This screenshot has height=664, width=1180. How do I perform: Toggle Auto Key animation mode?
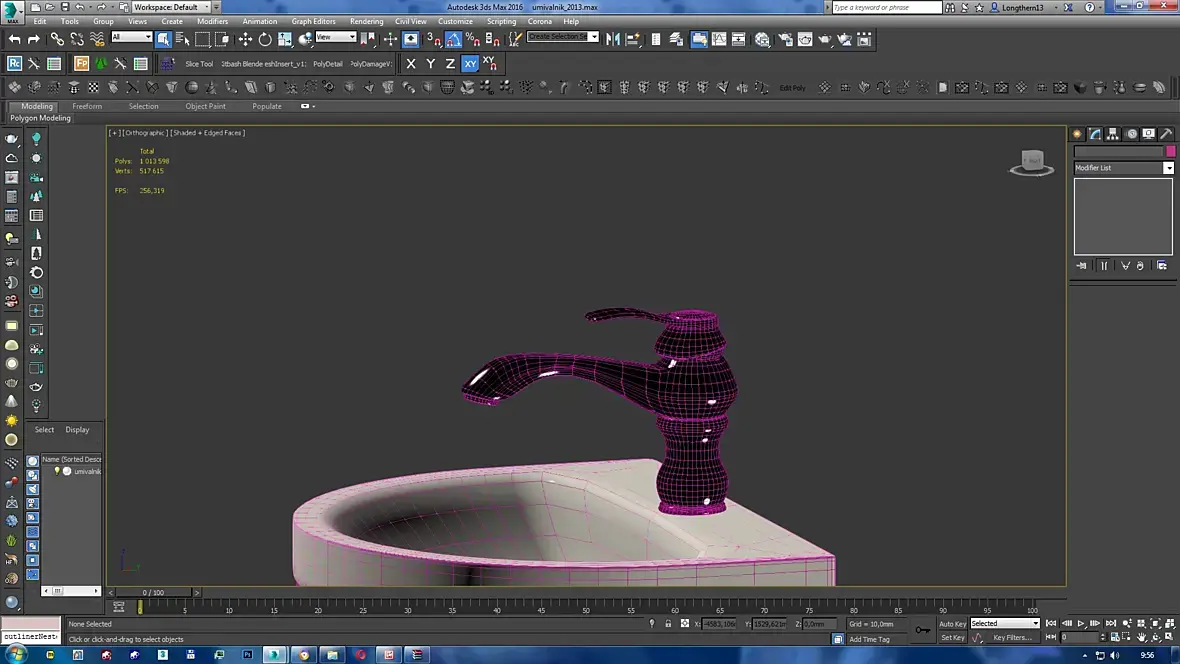tap(952, 624)
